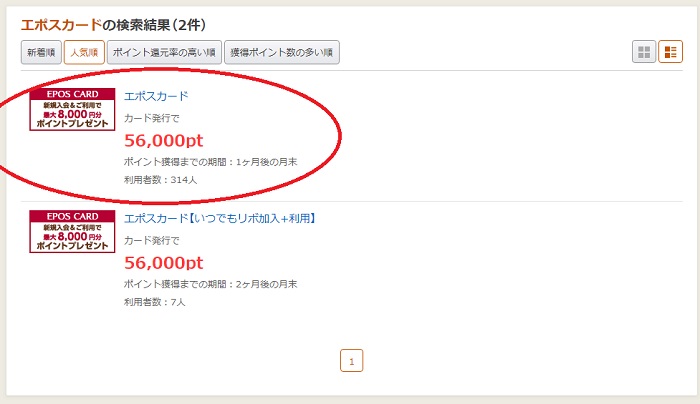Click the 利用者数：314人 text
The image size is (700, 404).
[160, 180]
